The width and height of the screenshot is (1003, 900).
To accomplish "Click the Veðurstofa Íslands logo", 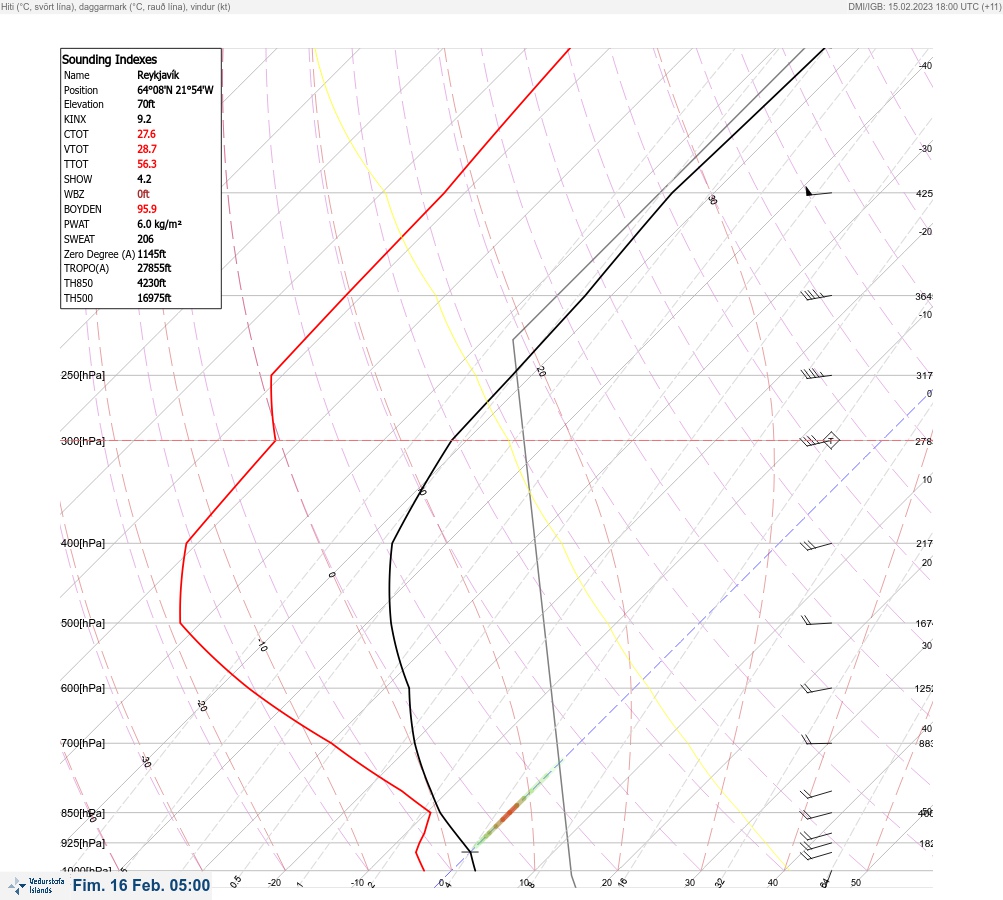I will point(36,886).
